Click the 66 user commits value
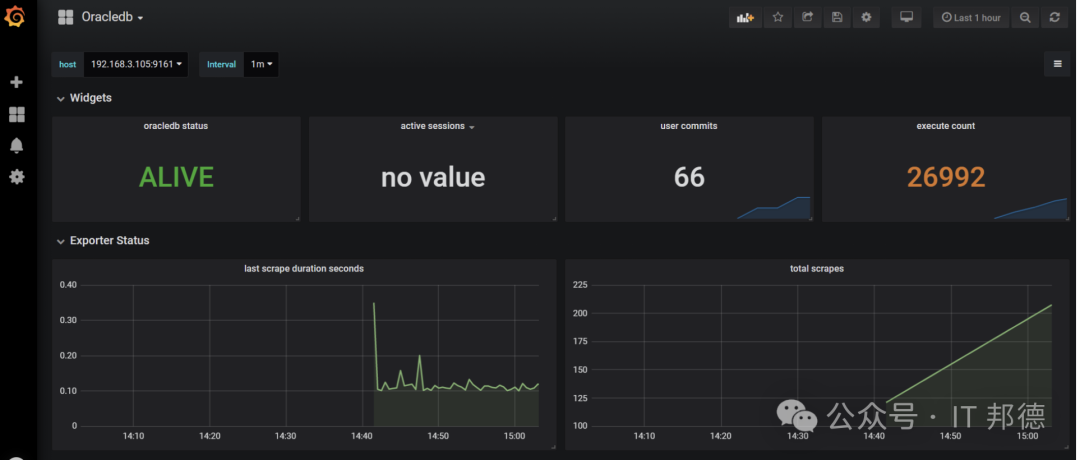 click(689, 178)
